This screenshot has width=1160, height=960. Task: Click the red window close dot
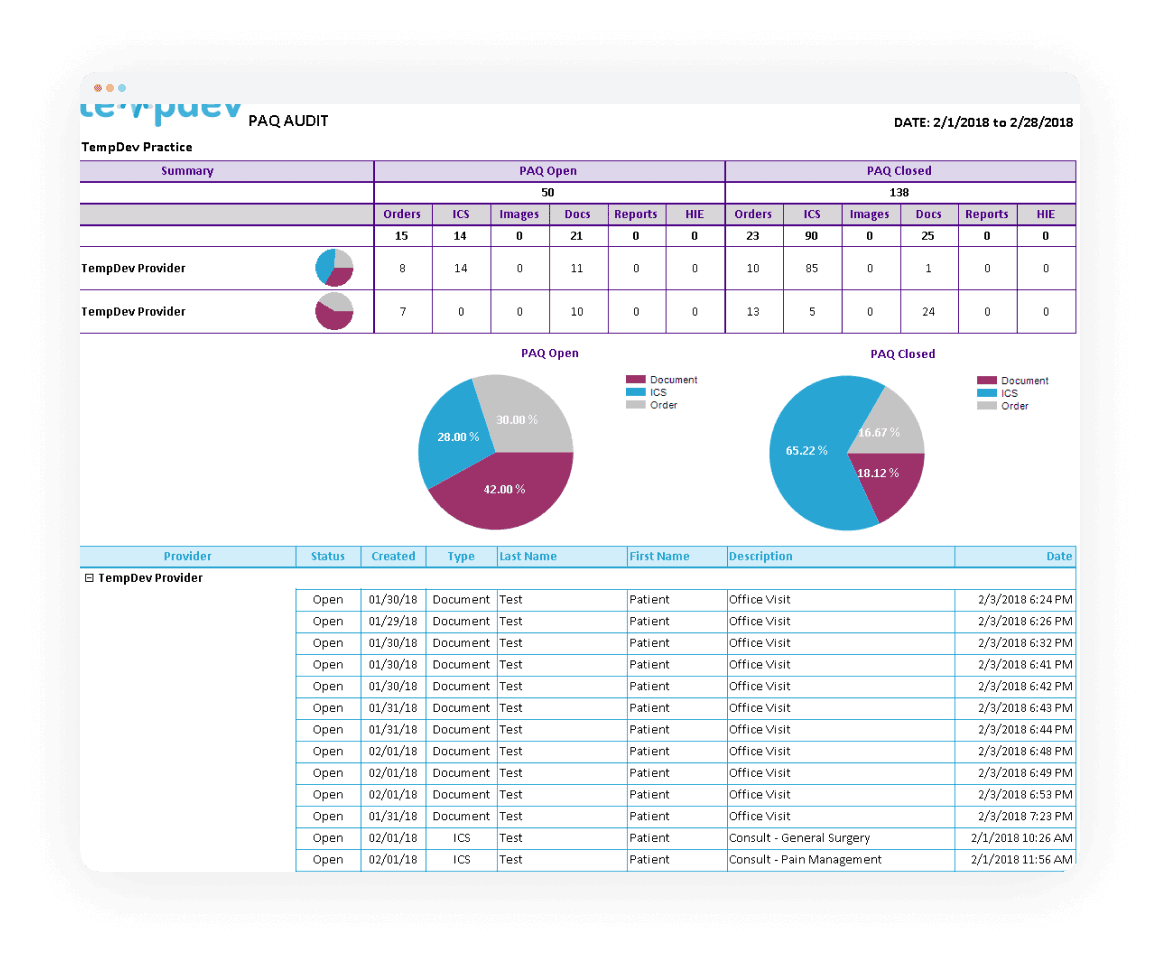click(x=98, y=88)
